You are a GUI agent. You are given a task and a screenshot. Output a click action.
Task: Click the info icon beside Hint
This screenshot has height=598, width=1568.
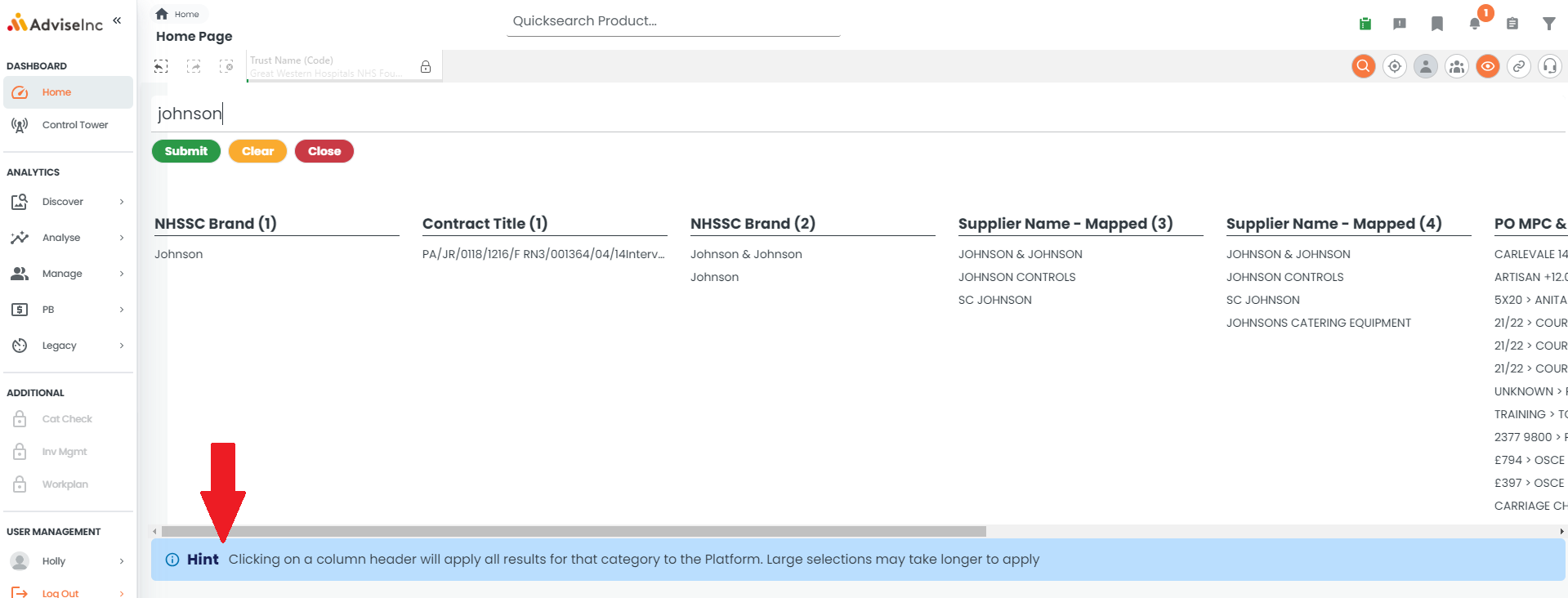click(x=172, y=560)
